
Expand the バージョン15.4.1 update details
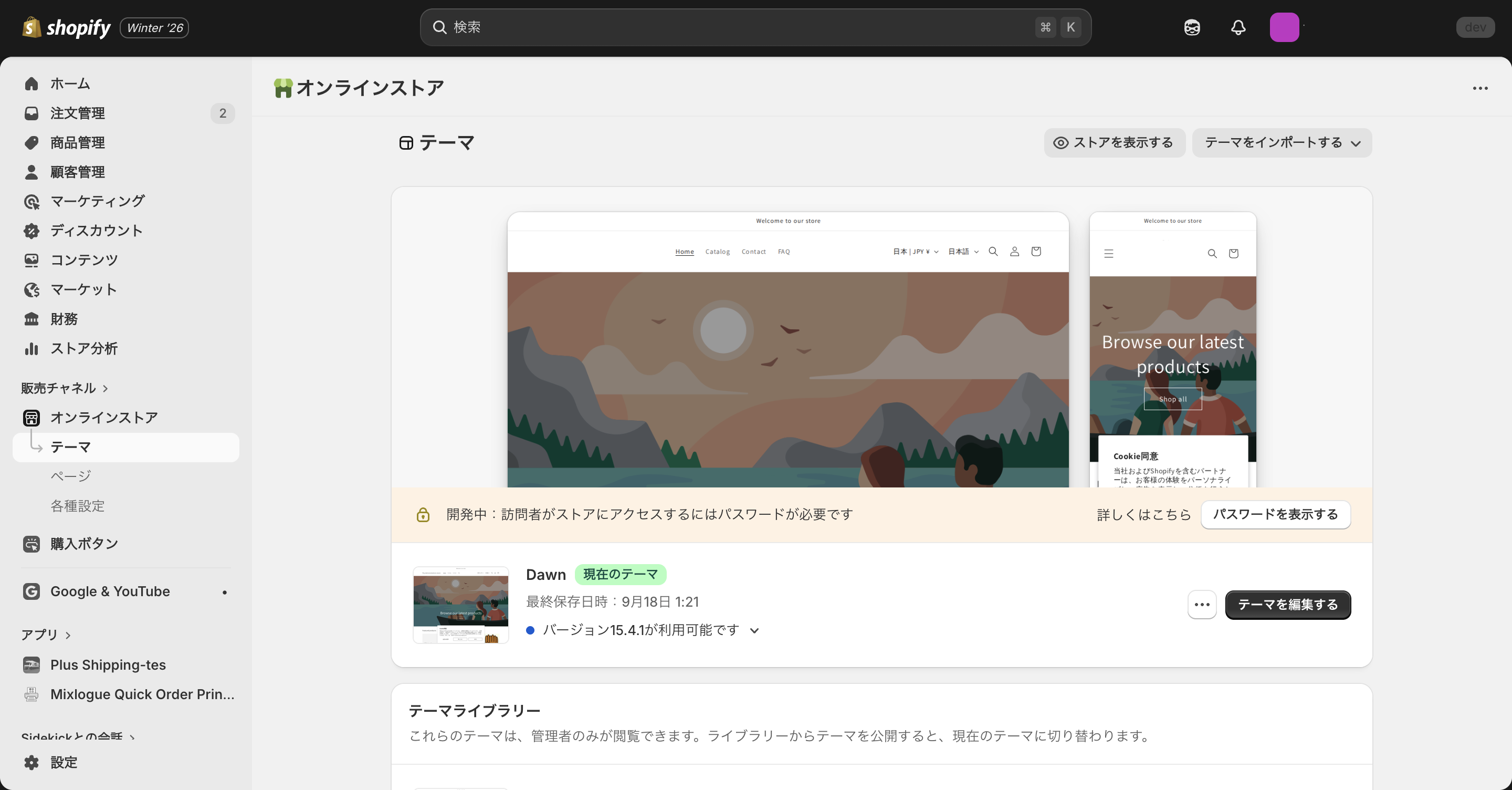point(754,630)
